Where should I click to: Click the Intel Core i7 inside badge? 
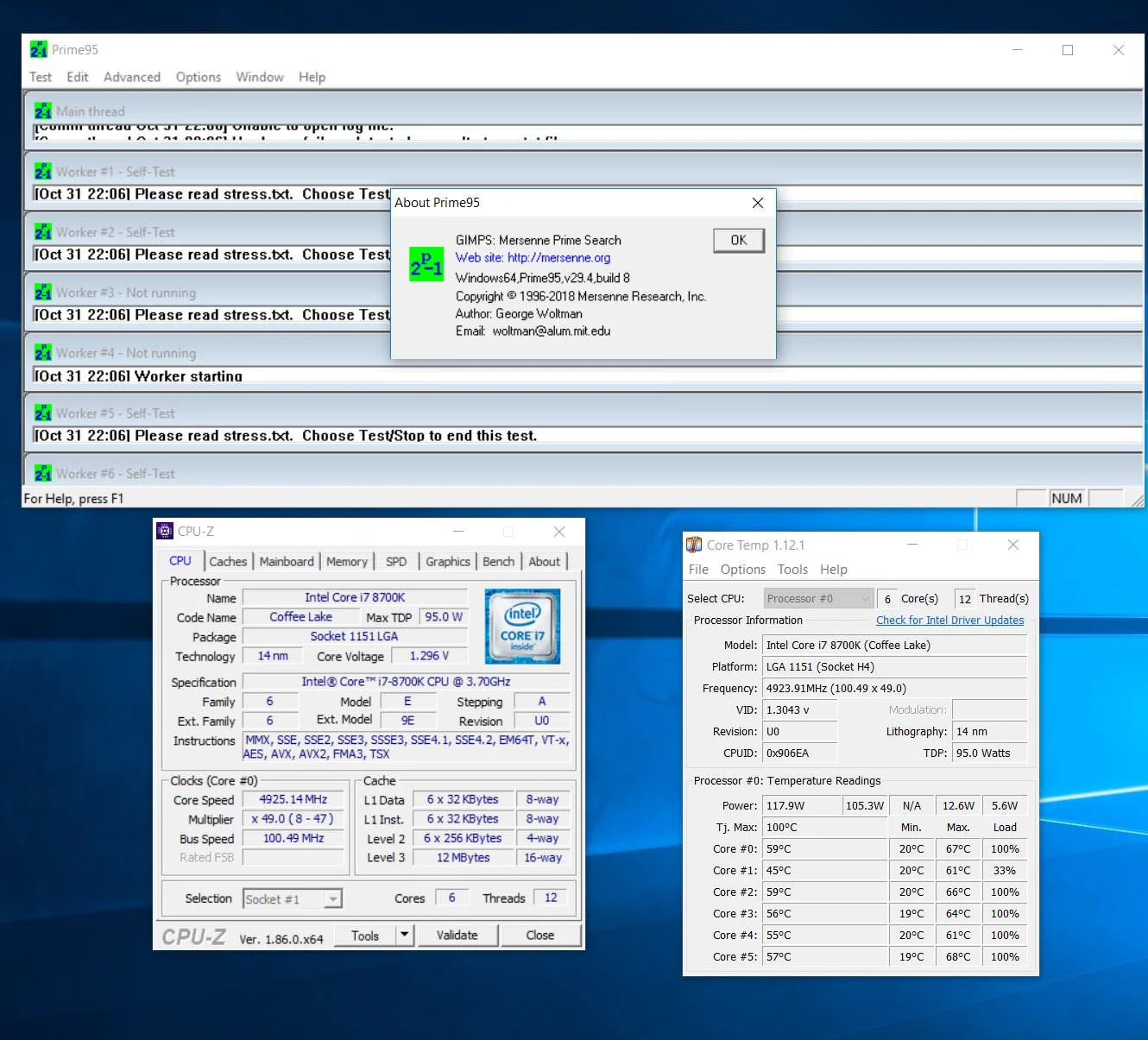[x=523, y=627]
